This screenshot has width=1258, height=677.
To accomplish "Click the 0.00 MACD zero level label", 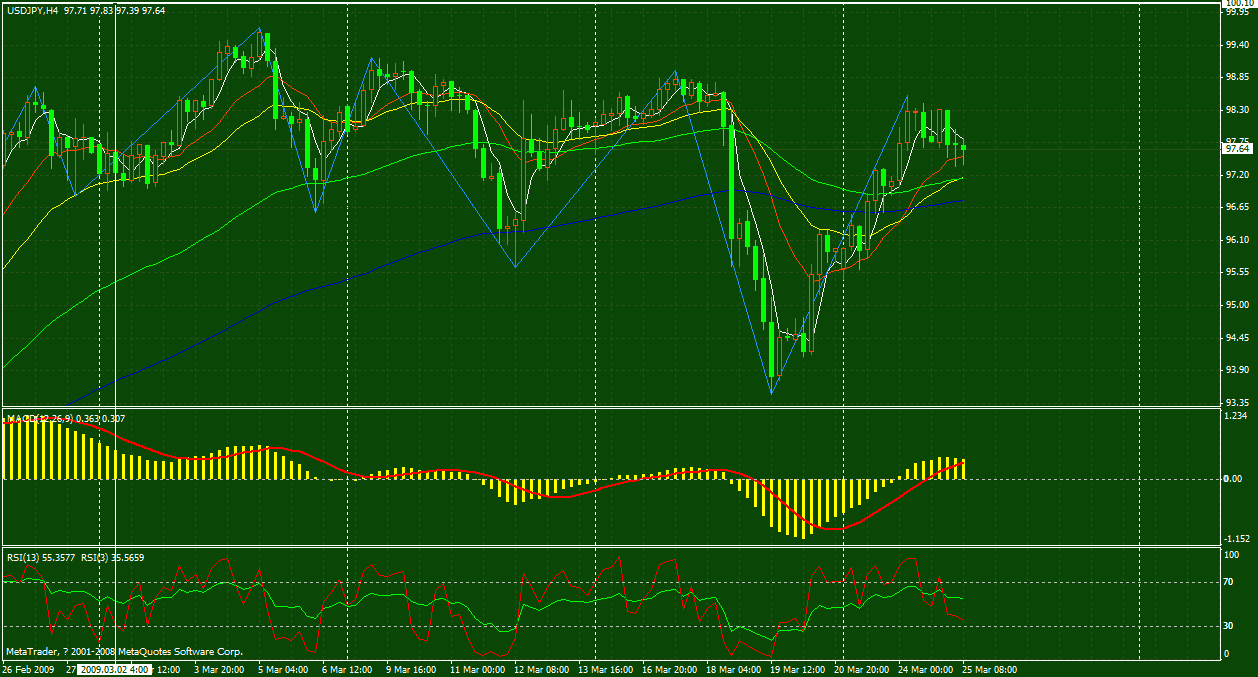I will pos(1234,479).
